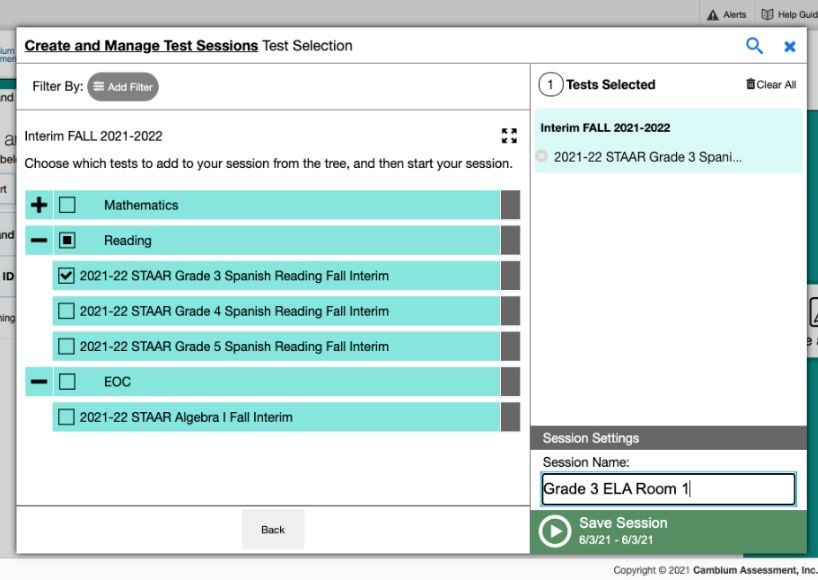
Task: Click the Clear All trash icon
Action: tap(751, 84)
